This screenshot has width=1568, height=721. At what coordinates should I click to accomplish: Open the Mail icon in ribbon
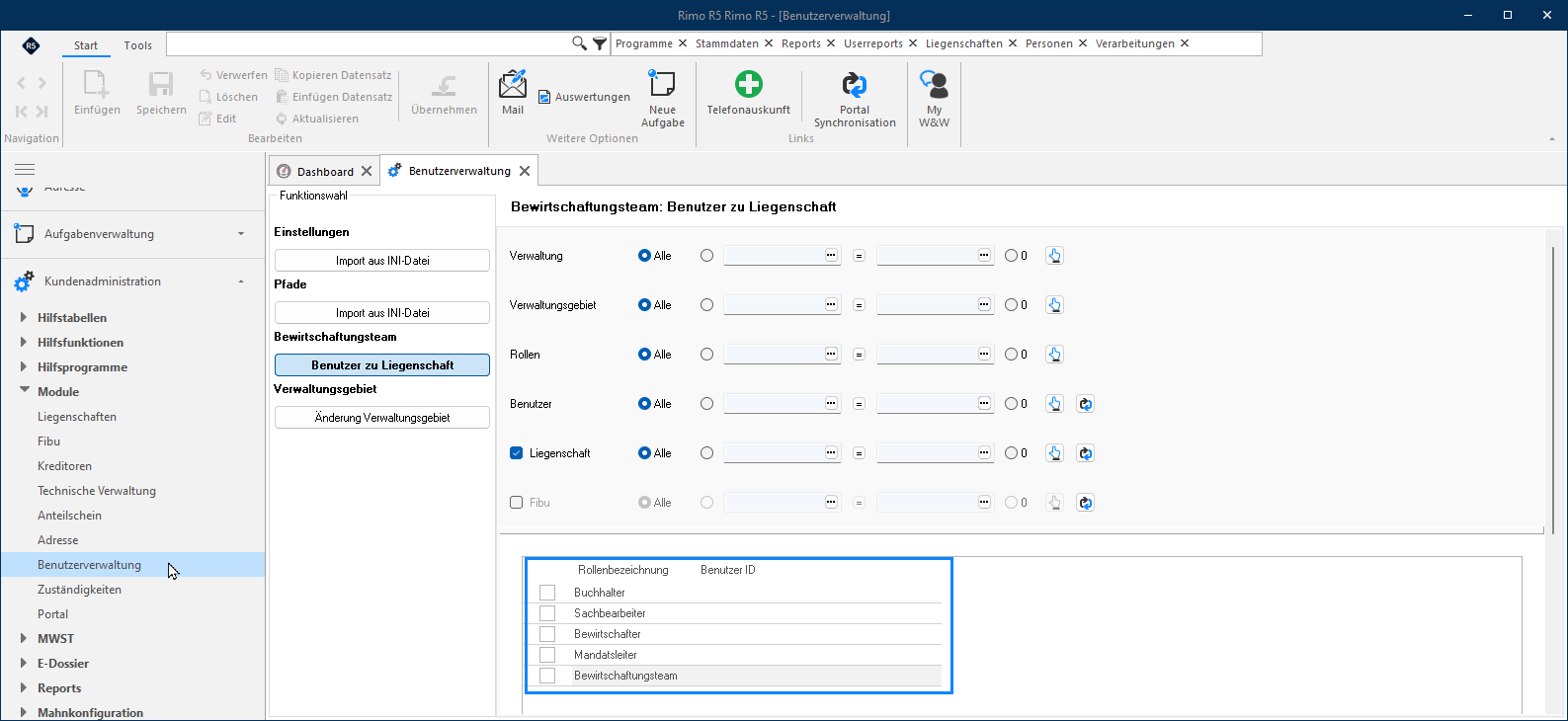click(513, 84)
